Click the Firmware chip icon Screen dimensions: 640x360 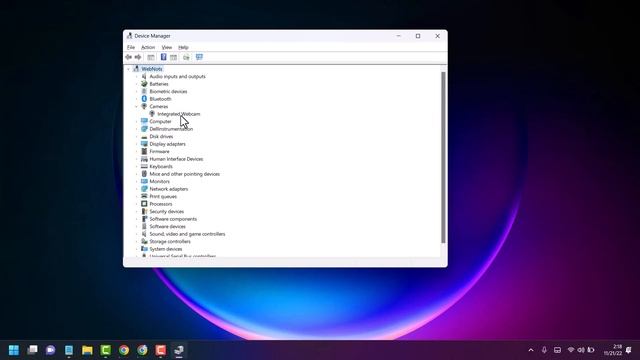click(x=144, y=151)
